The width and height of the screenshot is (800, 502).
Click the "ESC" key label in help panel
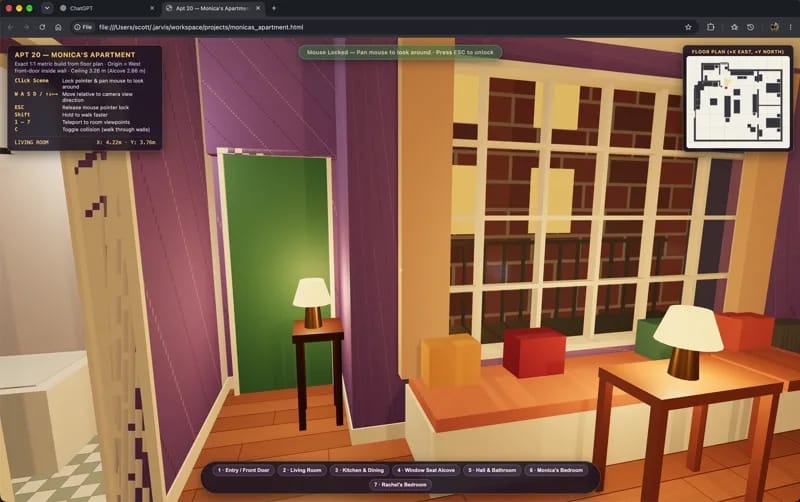point(19,107)
